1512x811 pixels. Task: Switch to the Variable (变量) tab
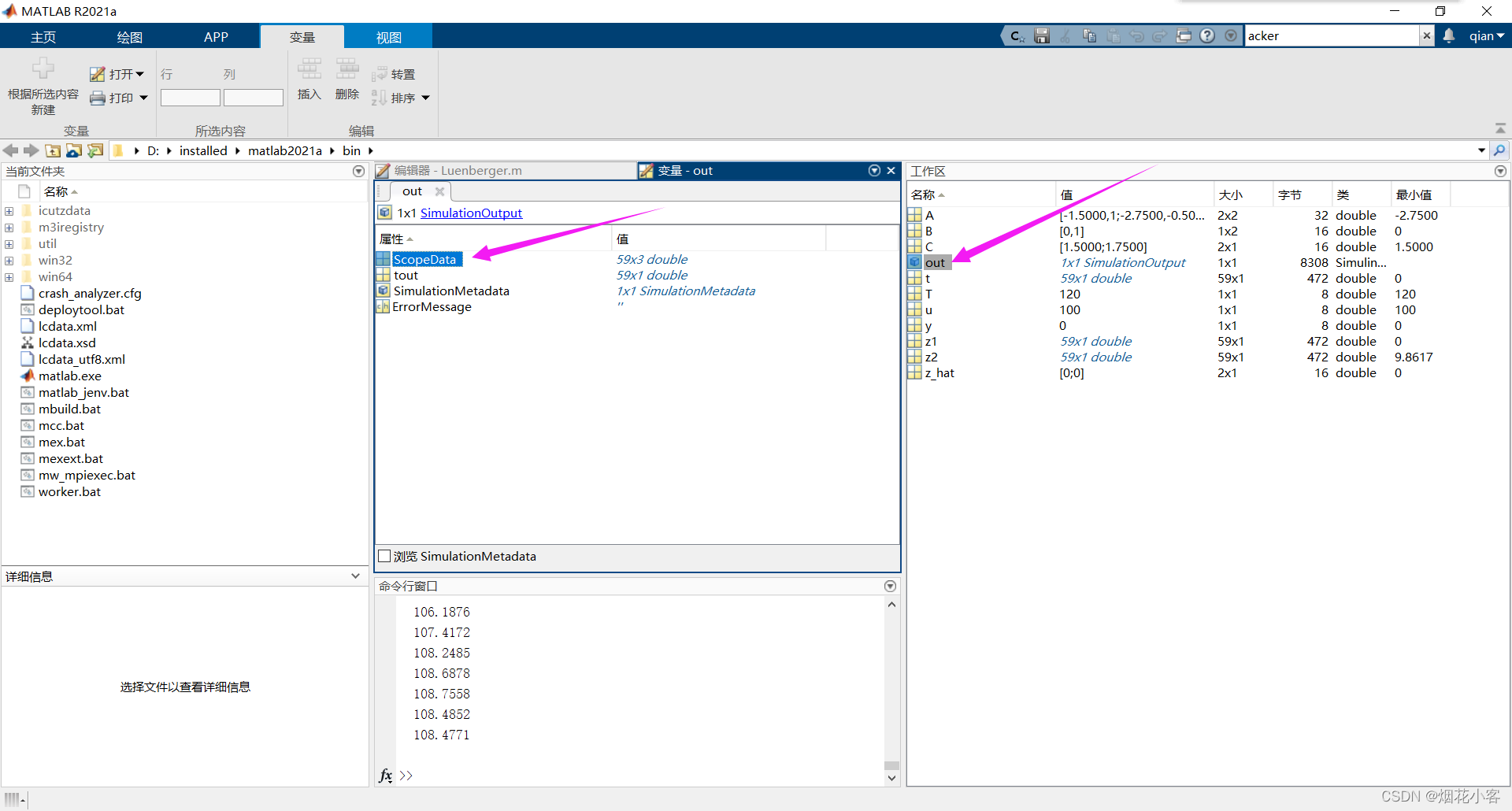(302, 37)
